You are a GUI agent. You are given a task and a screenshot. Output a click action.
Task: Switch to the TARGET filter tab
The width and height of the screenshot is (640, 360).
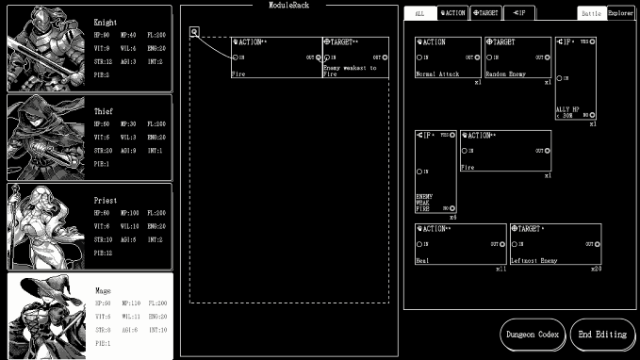tap(486, 13)
